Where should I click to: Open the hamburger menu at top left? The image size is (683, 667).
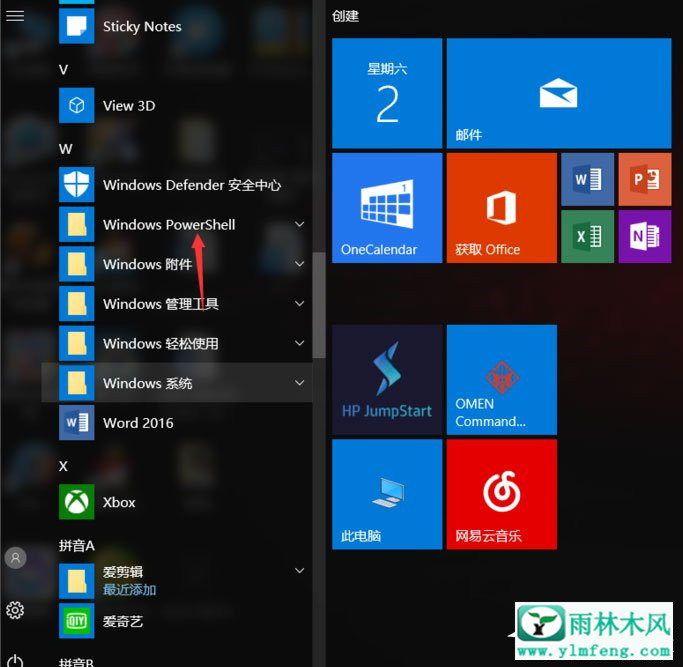[x=15, y=16]
